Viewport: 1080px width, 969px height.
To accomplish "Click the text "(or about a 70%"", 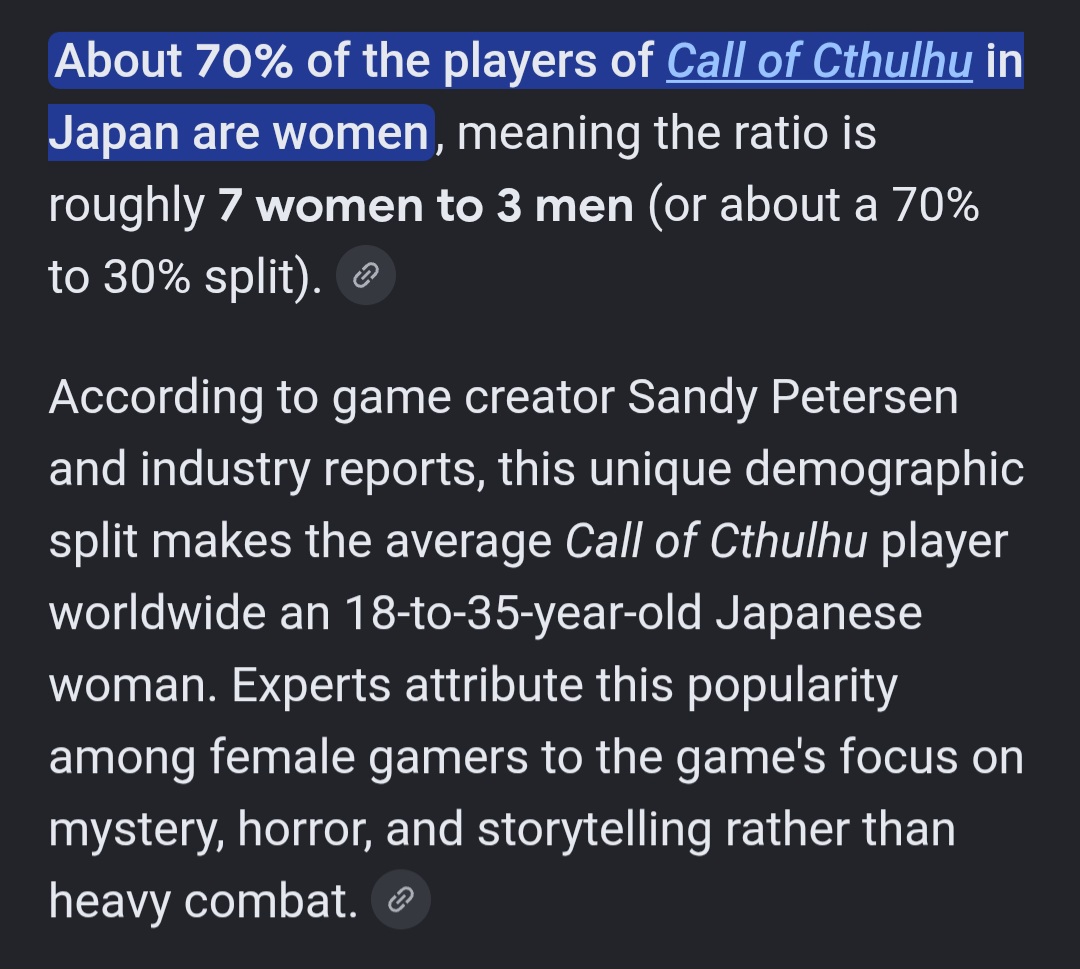I will tap(813, 205).
